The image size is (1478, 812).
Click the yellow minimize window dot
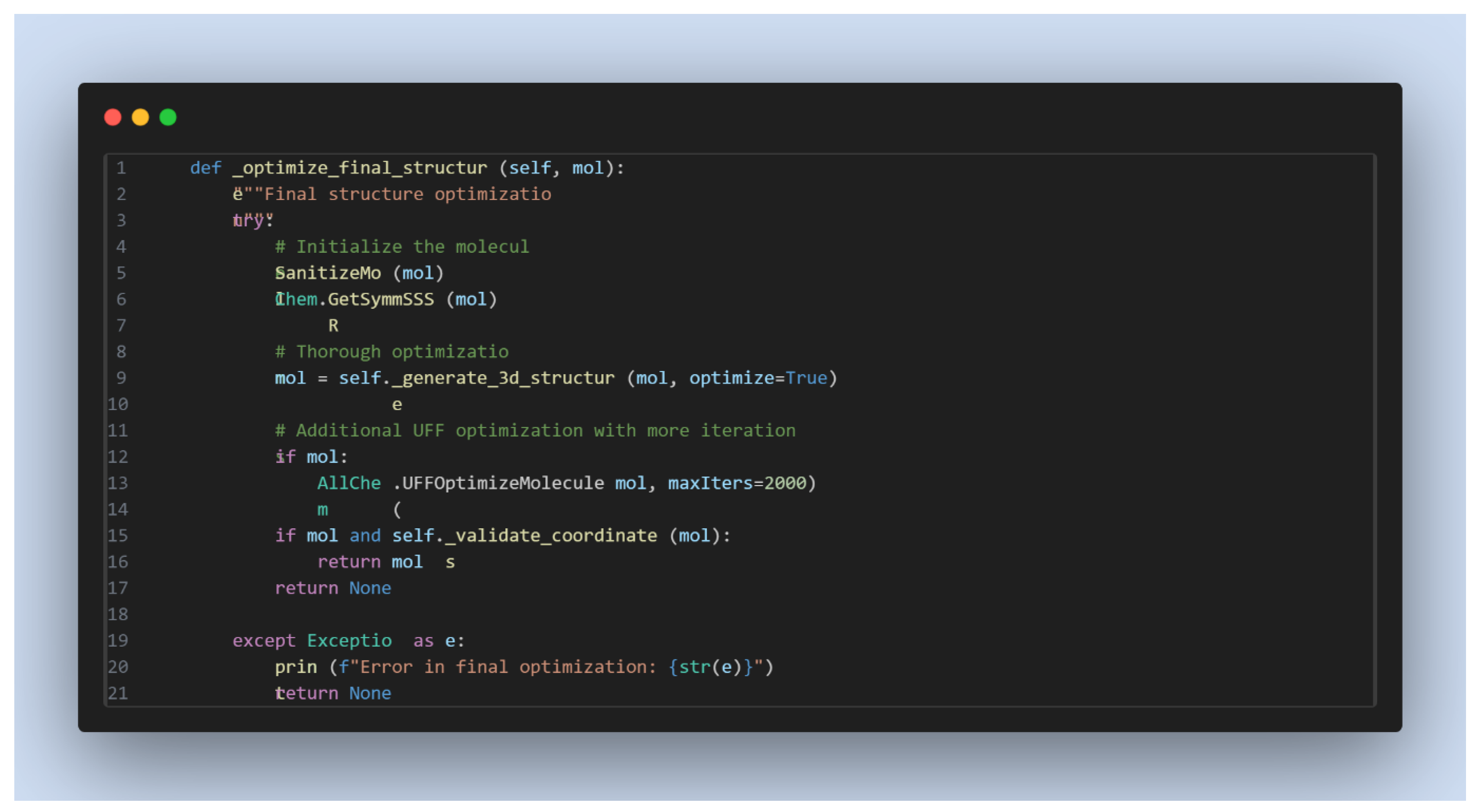pos(140,117)
